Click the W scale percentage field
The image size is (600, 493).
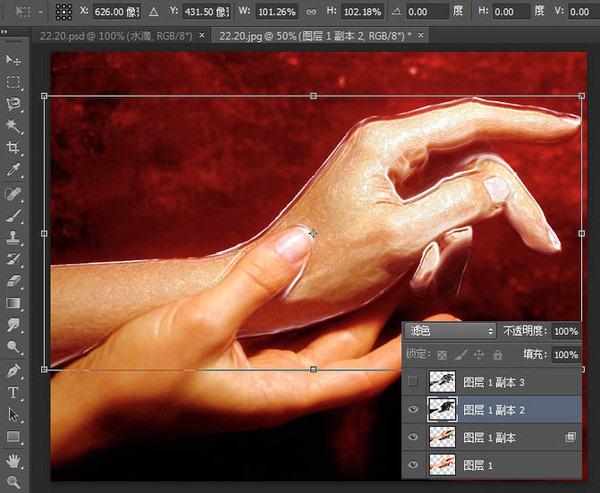coord(277,12)
